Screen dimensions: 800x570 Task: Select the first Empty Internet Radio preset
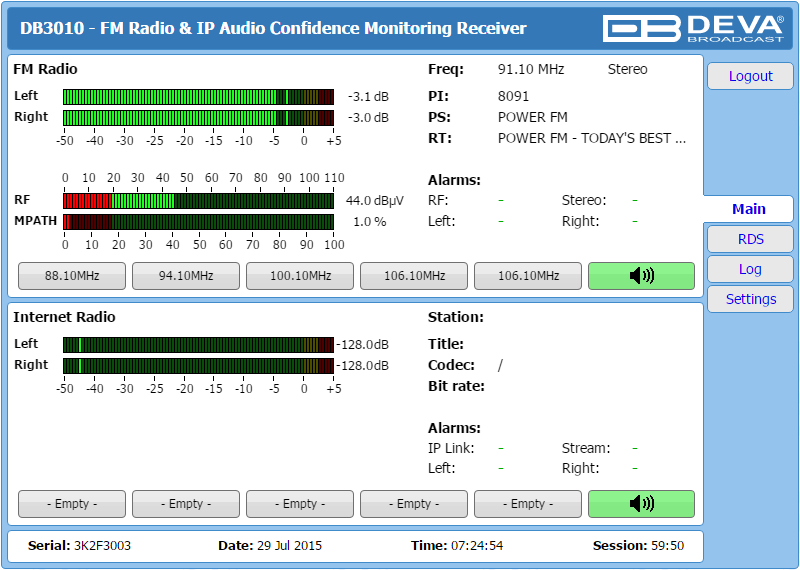72,504
